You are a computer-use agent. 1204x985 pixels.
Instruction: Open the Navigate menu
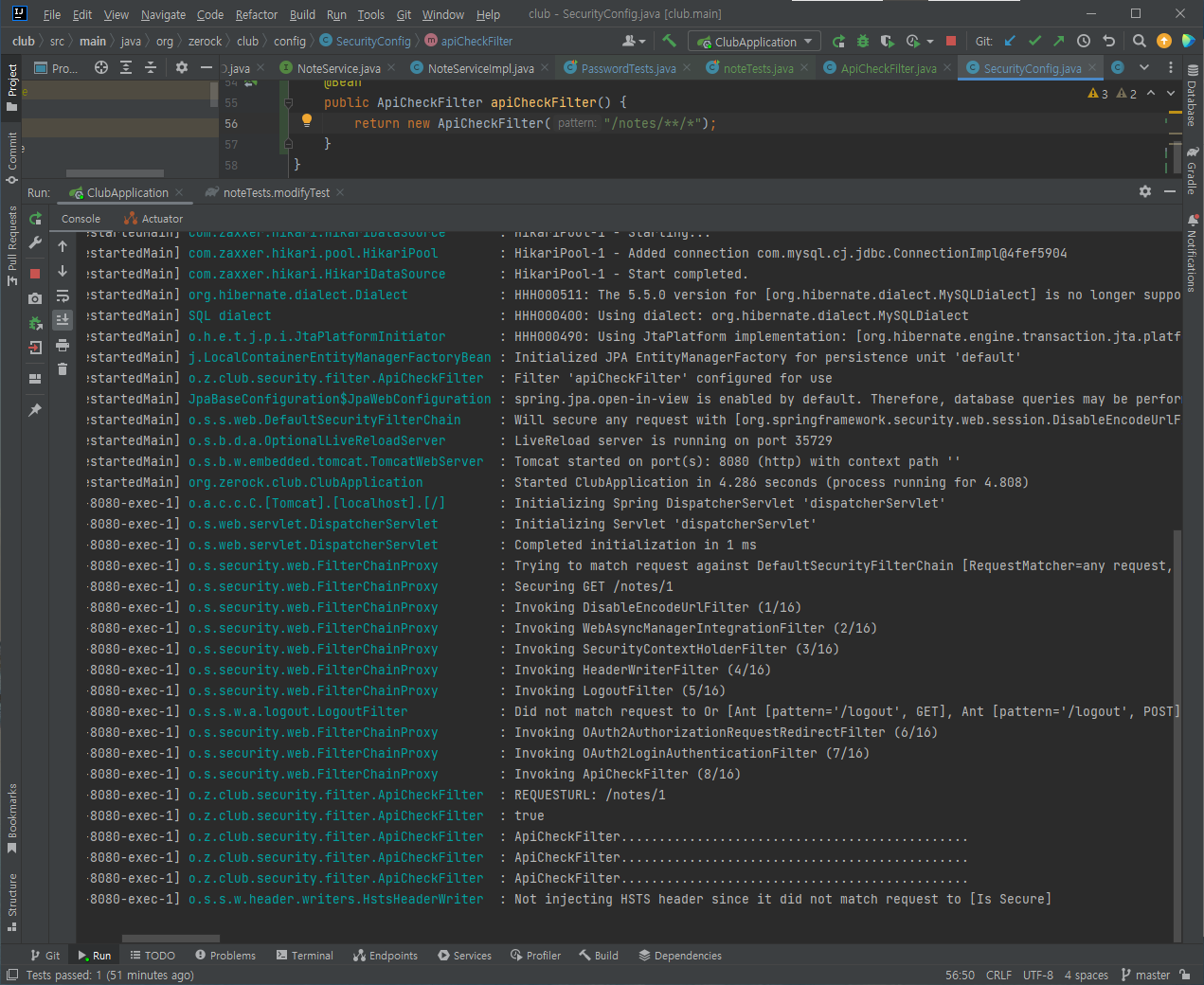(164, 14)
